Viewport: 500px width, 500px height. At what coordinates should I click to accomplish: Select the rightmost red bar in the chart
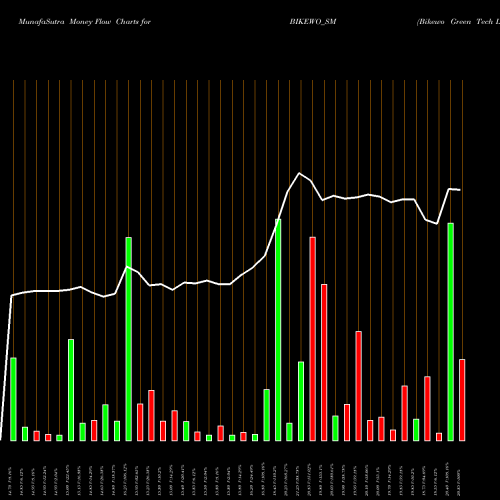[x=462, y=400]
